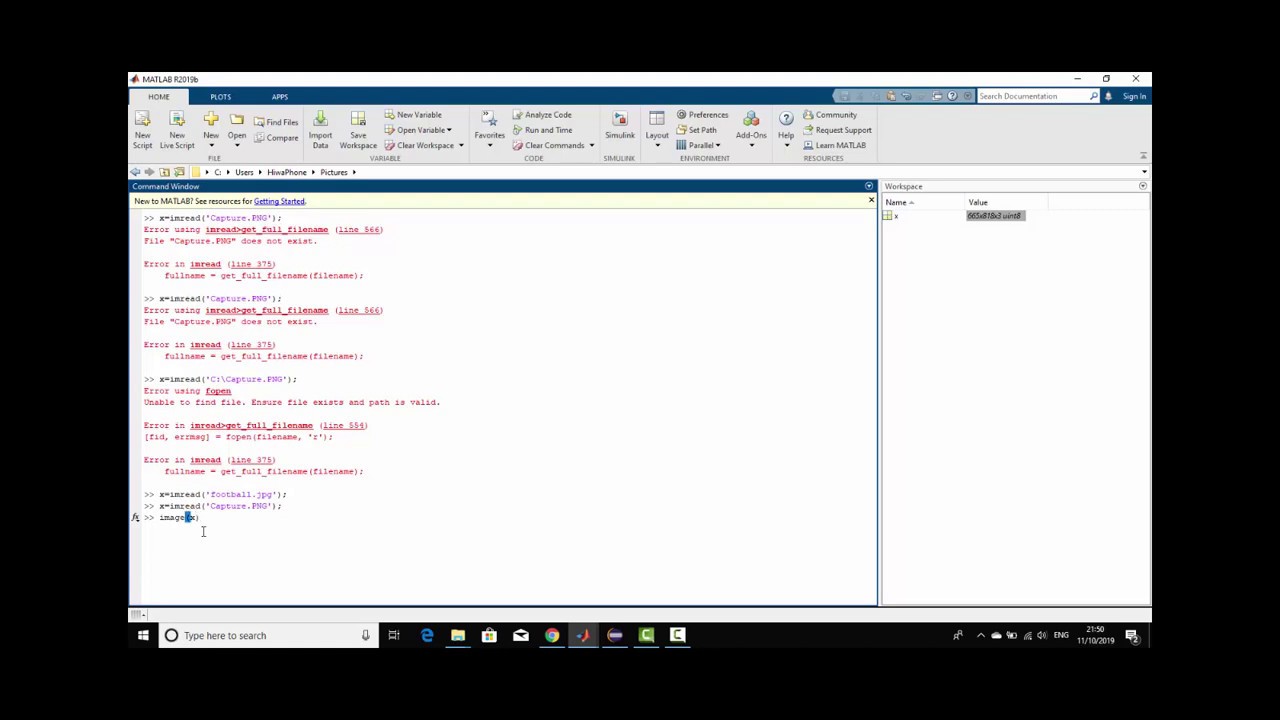Image resolution: width=1280 pixels, height=720 pixels.
Task: Run Analyze Code
Action: point(541,114)
